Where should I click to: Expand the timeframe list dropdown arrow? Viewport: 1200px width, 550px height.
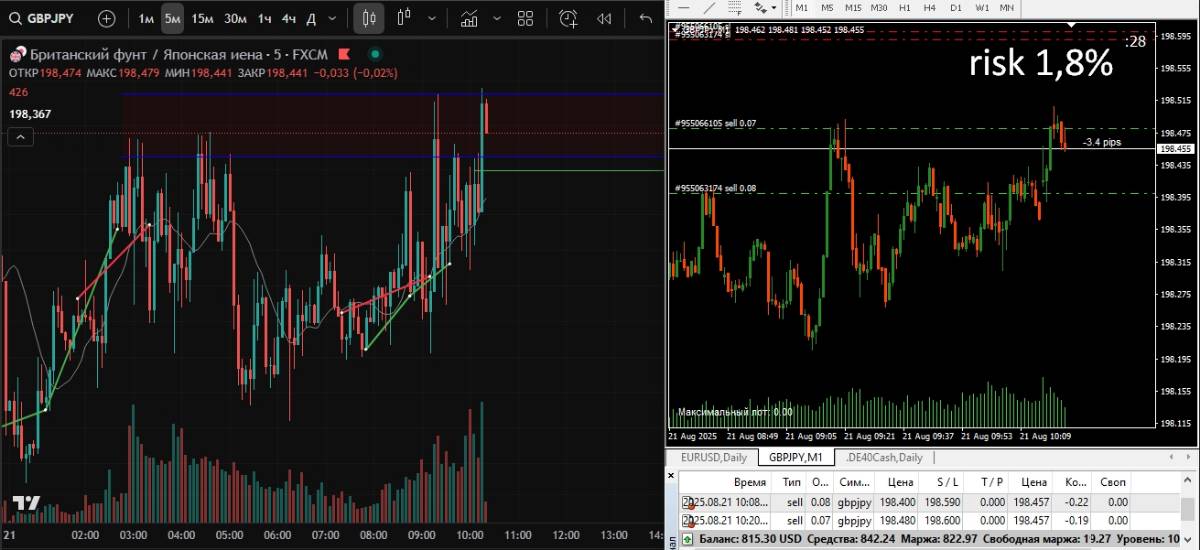[x=332, y=18]
